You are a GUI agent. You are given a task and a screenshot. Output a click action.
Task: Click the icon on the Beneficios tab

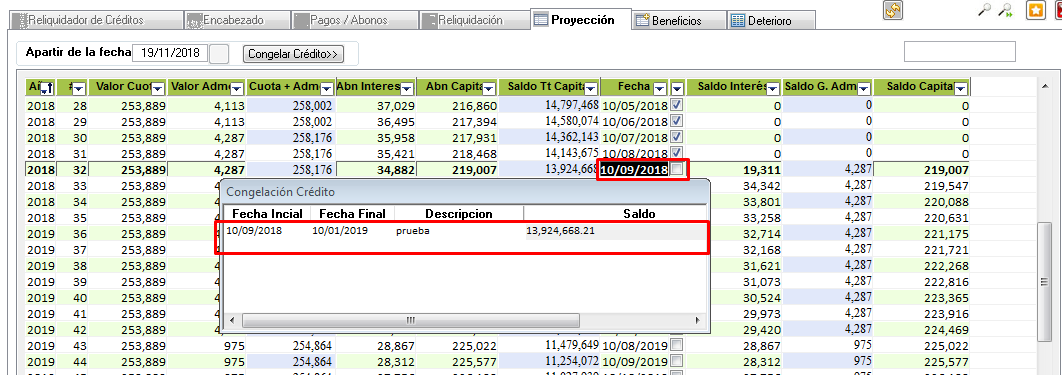tap(642, 20)
